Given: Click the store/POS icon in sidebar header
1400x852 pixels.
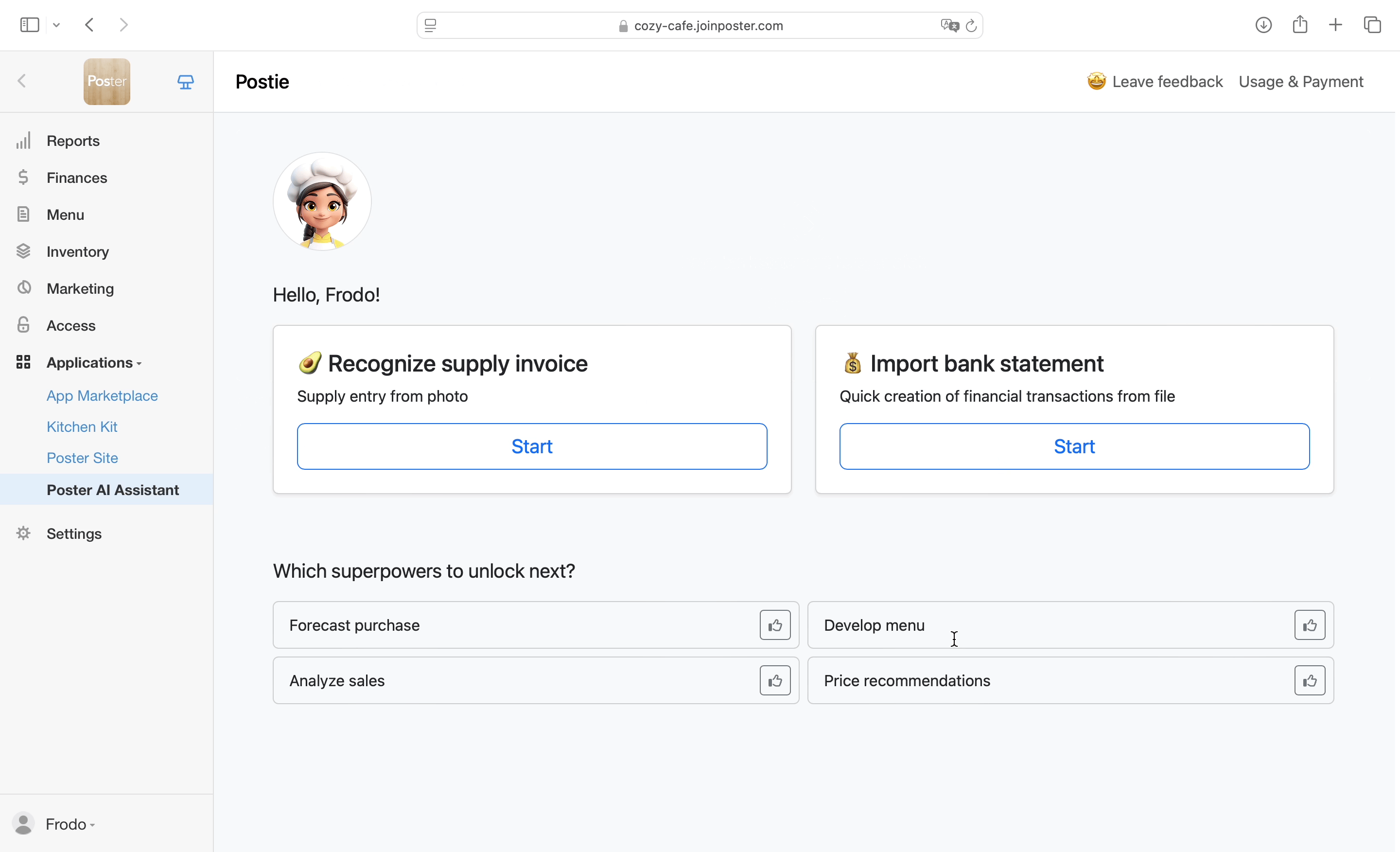Looking at the screenshot, I should pyautogui.click(x=186, y=82).
